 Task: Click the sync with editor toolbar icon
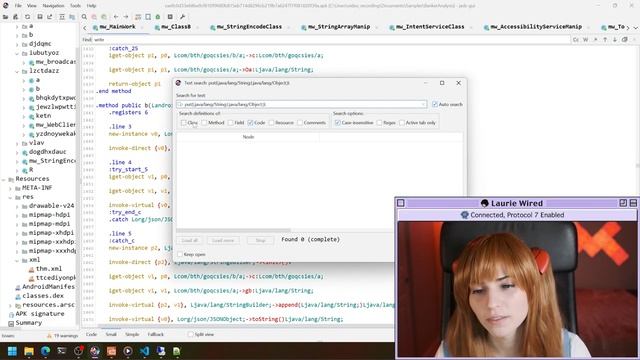(x=62, y=17)
